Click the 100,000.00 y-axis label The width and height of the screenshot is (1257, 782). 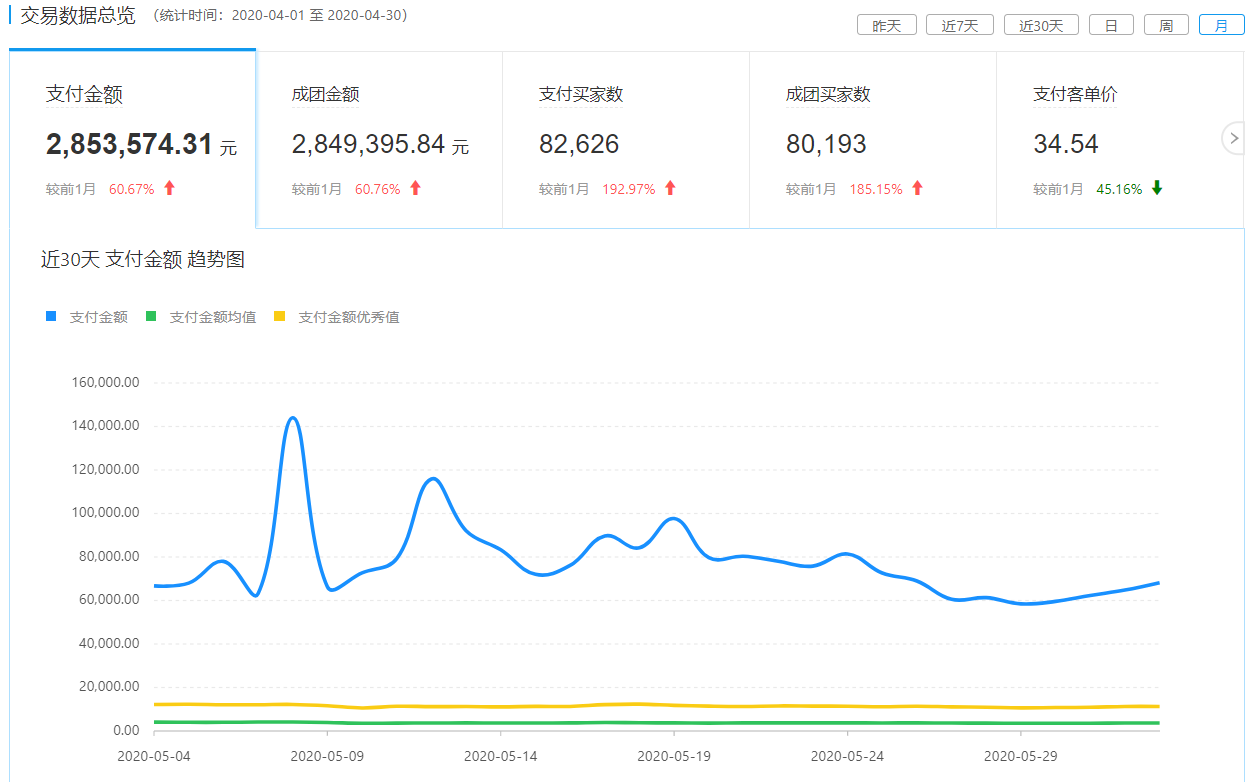[x=105, y=513]
